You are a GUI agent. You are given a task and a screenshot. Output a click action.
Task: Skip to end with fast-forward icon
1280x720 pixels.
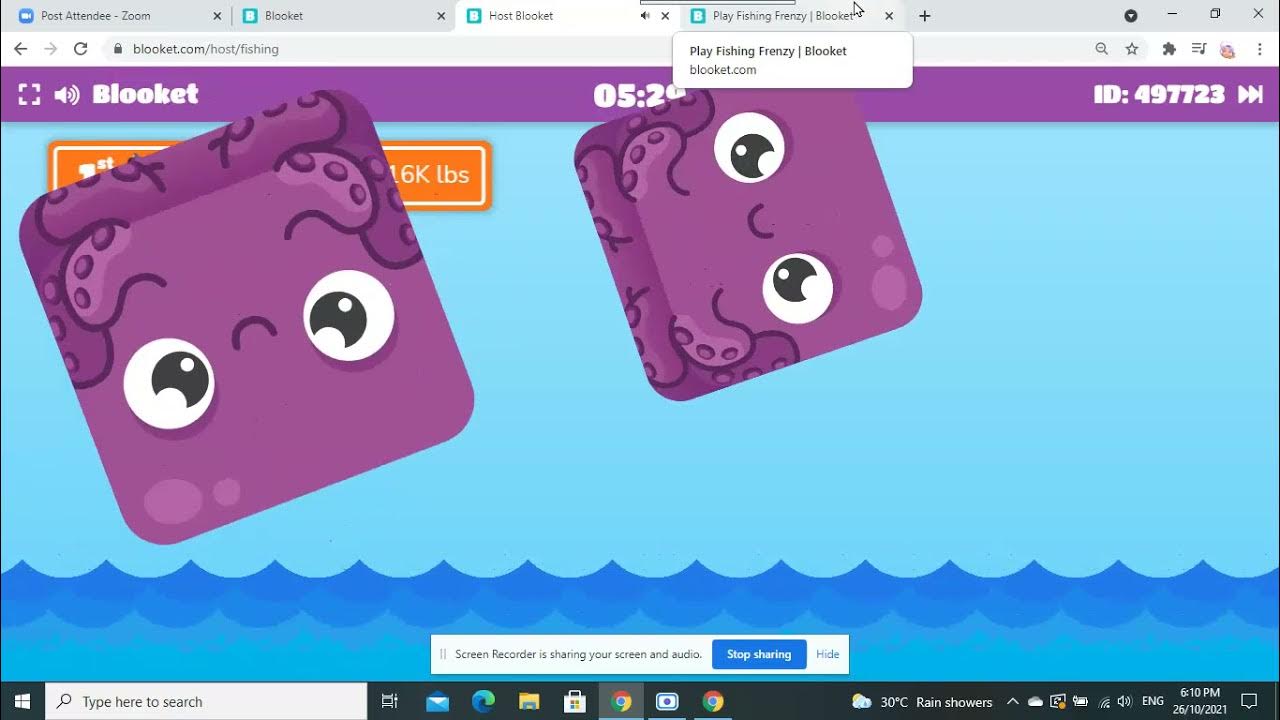point(1250,94)
